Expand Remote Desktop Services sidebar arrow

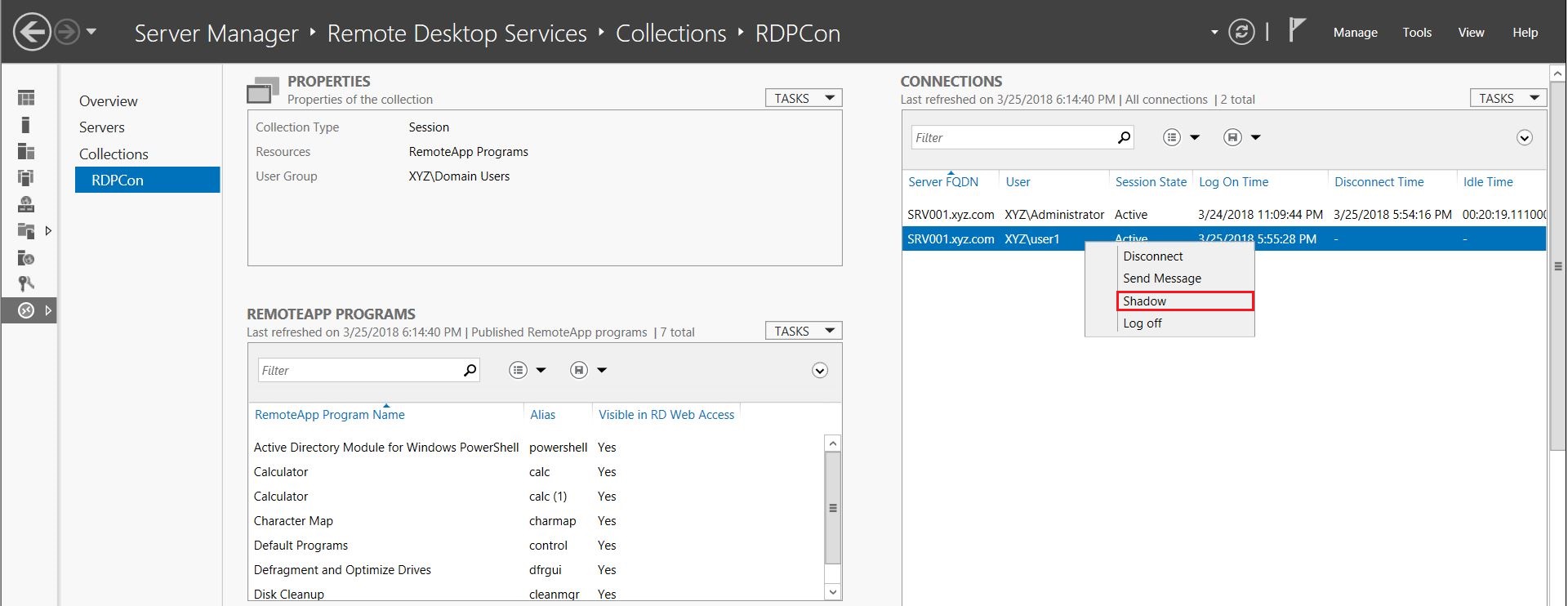tap(48, 310)
